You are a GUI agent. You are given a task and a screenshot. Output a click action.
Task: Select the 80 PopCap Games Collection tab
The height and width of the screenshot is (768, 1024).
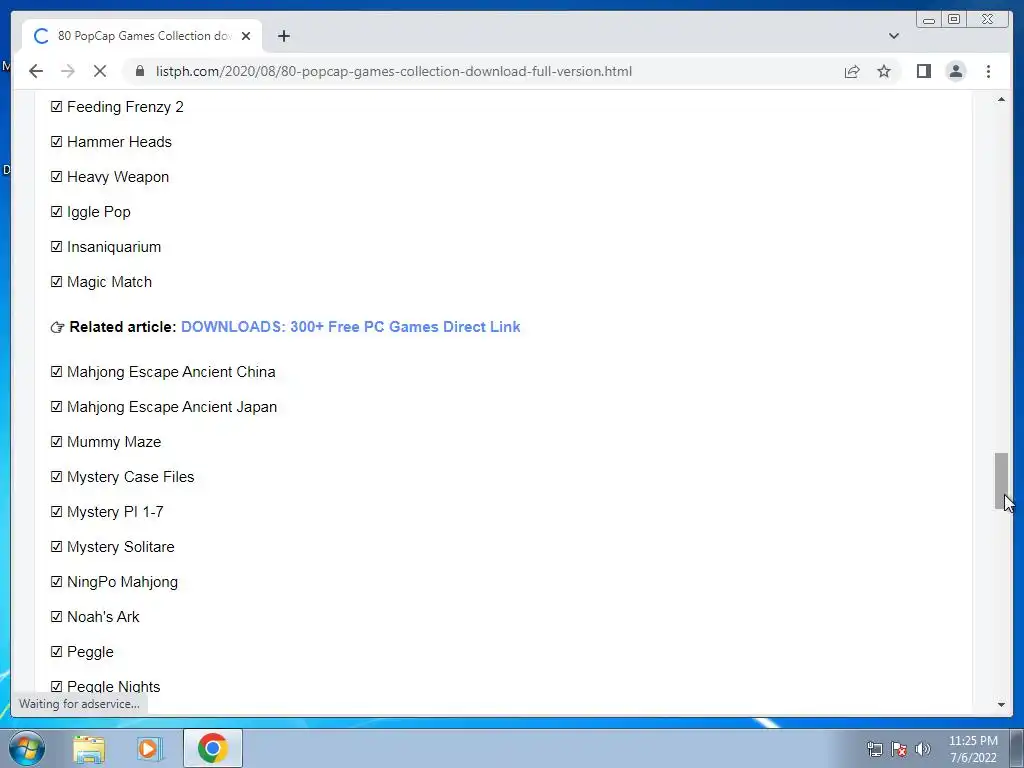click(x=142, y=36)
